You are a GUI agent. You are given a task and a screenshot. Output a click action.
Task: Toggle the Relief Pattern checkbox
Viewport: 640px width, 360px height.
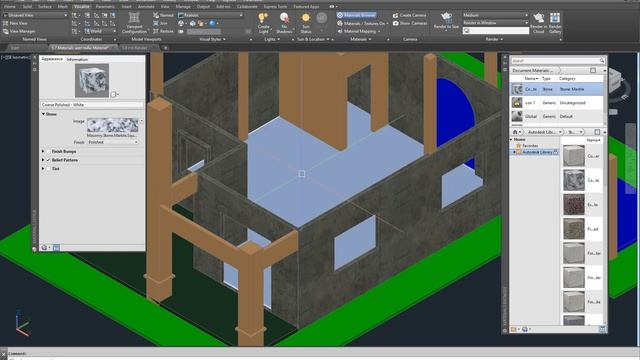pyautogui.click(x=49, y=160)
